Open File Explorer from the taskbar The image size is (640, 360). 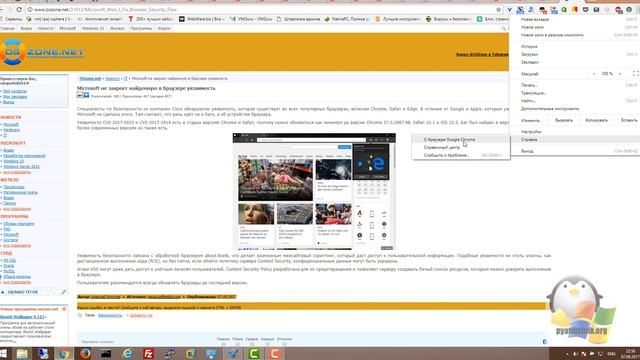22,353
